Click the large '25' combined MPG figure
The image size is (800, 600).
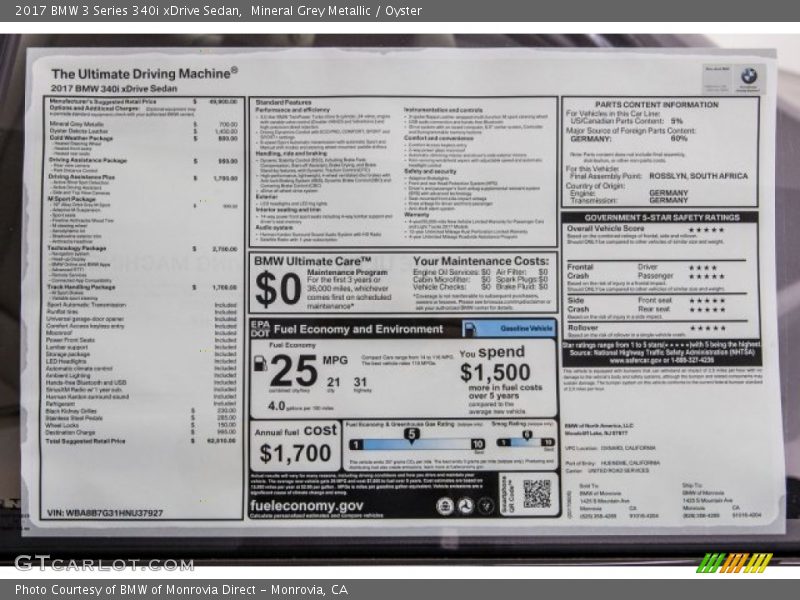coord(294,371)
